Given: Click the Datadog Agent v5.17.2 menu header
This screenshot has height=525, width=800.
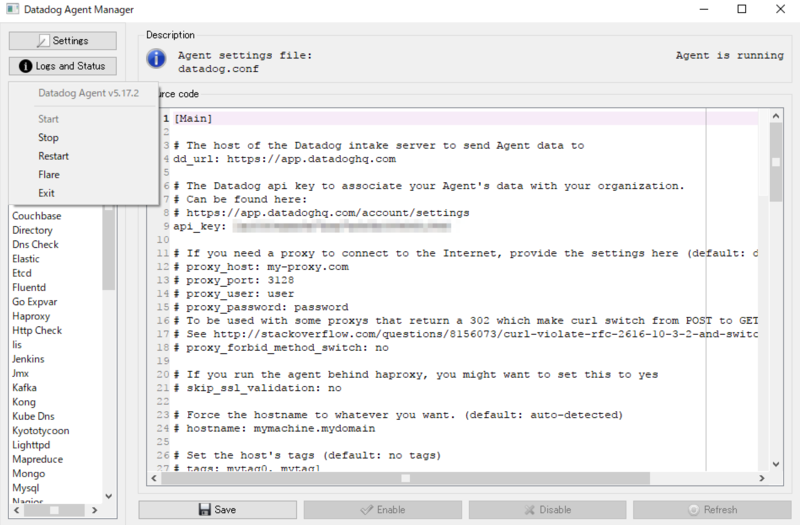Looking at the screenshot, I should tap(88, 93).
